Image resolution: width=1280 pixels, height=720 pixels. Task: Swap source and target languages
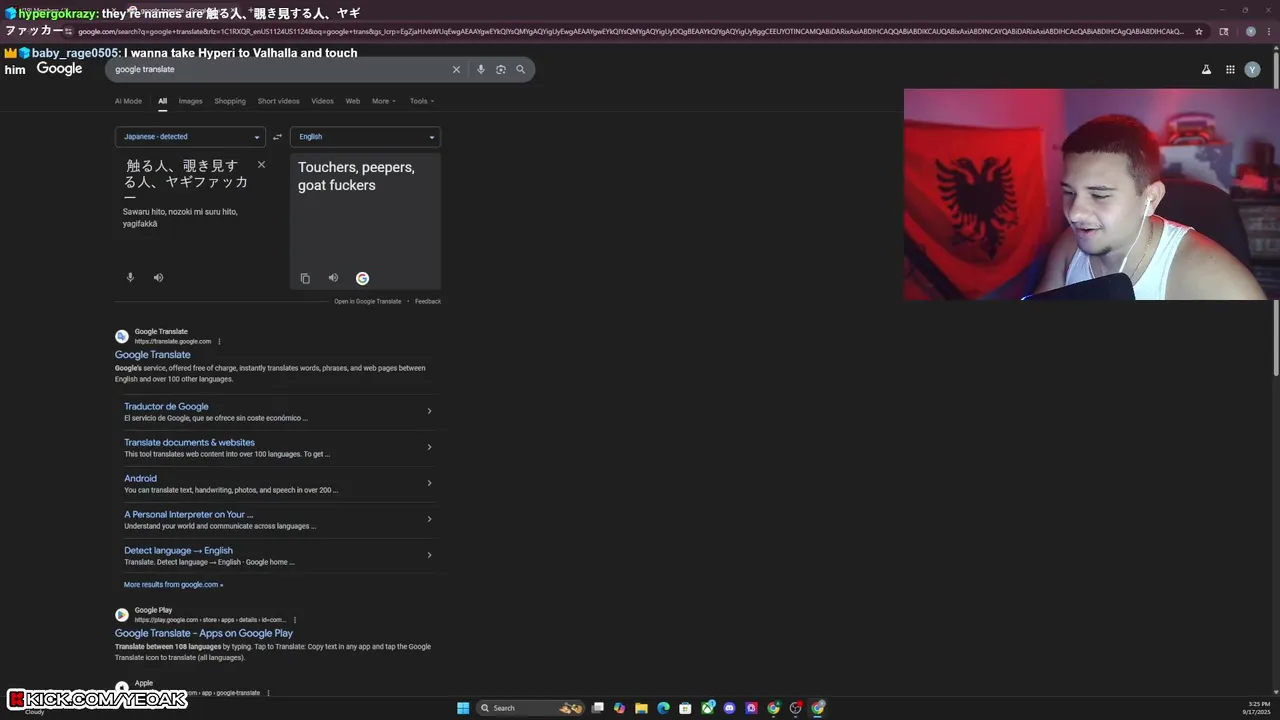click(x=277, y=137)
